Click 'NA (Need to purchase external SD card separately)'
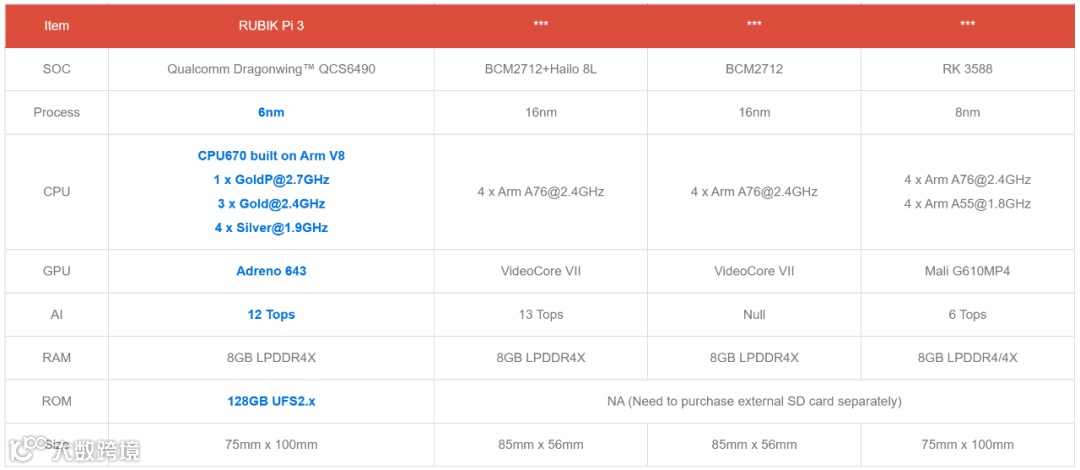The width and height of the screenshot is (1080, 470). 754,400
